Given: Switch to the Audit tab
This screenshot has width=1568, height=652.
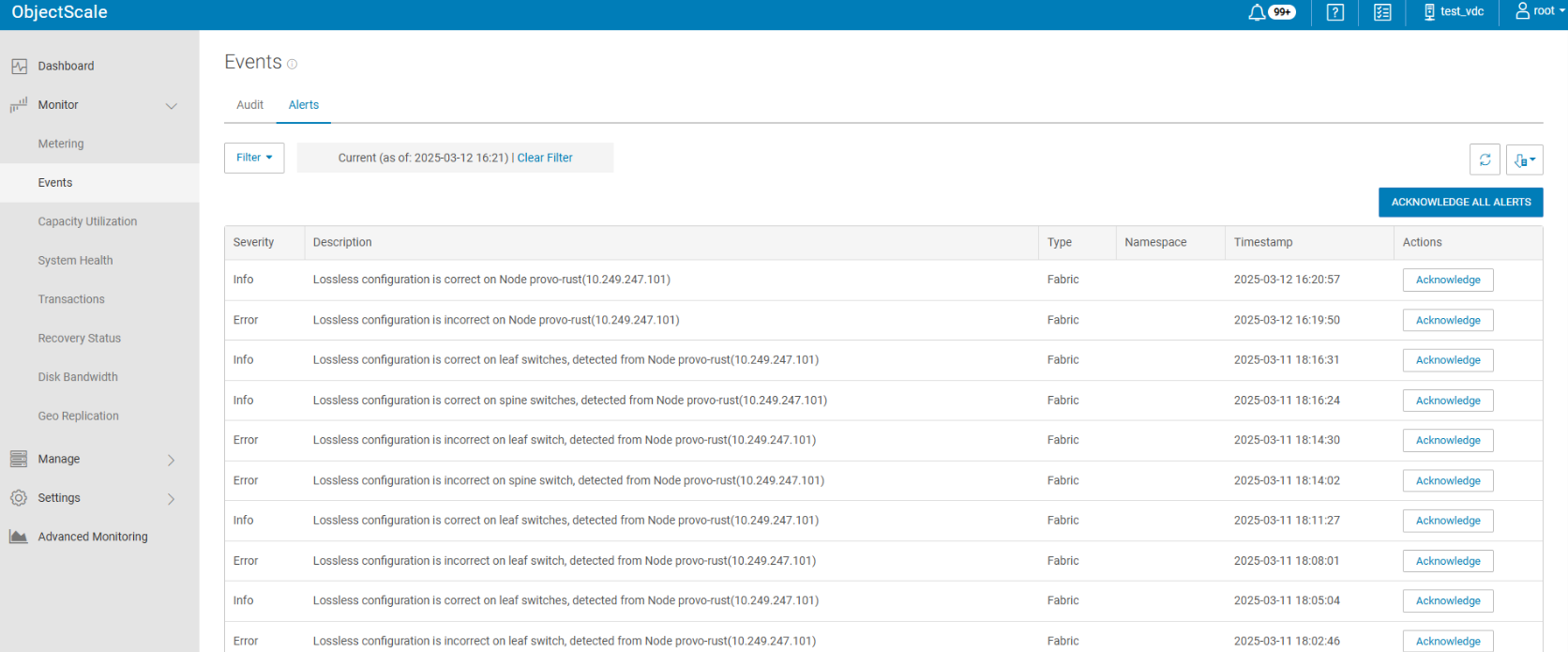Looking at the screenshot, I should click(249, 105).
